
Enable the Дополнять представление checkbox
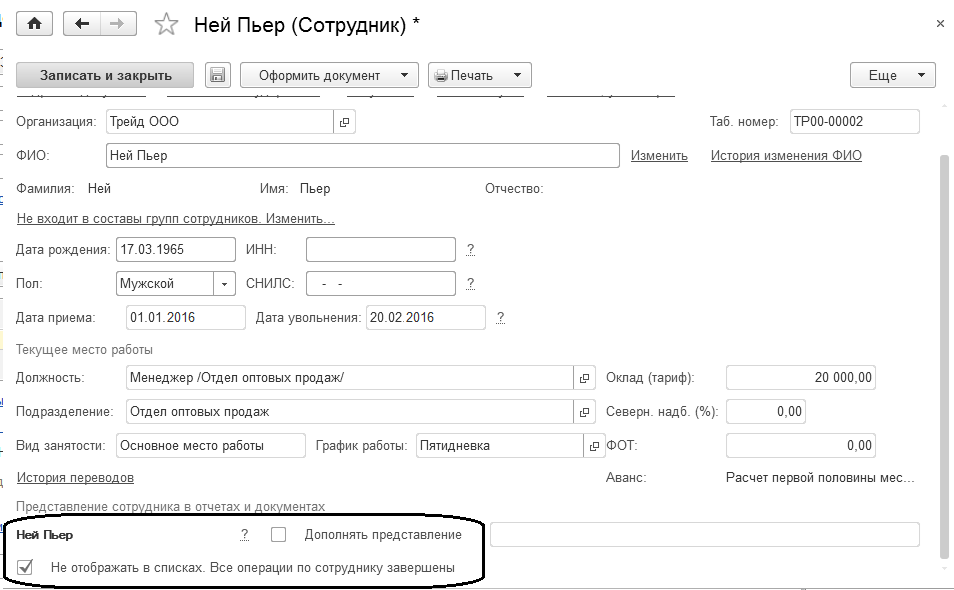(x=279, y=535)
